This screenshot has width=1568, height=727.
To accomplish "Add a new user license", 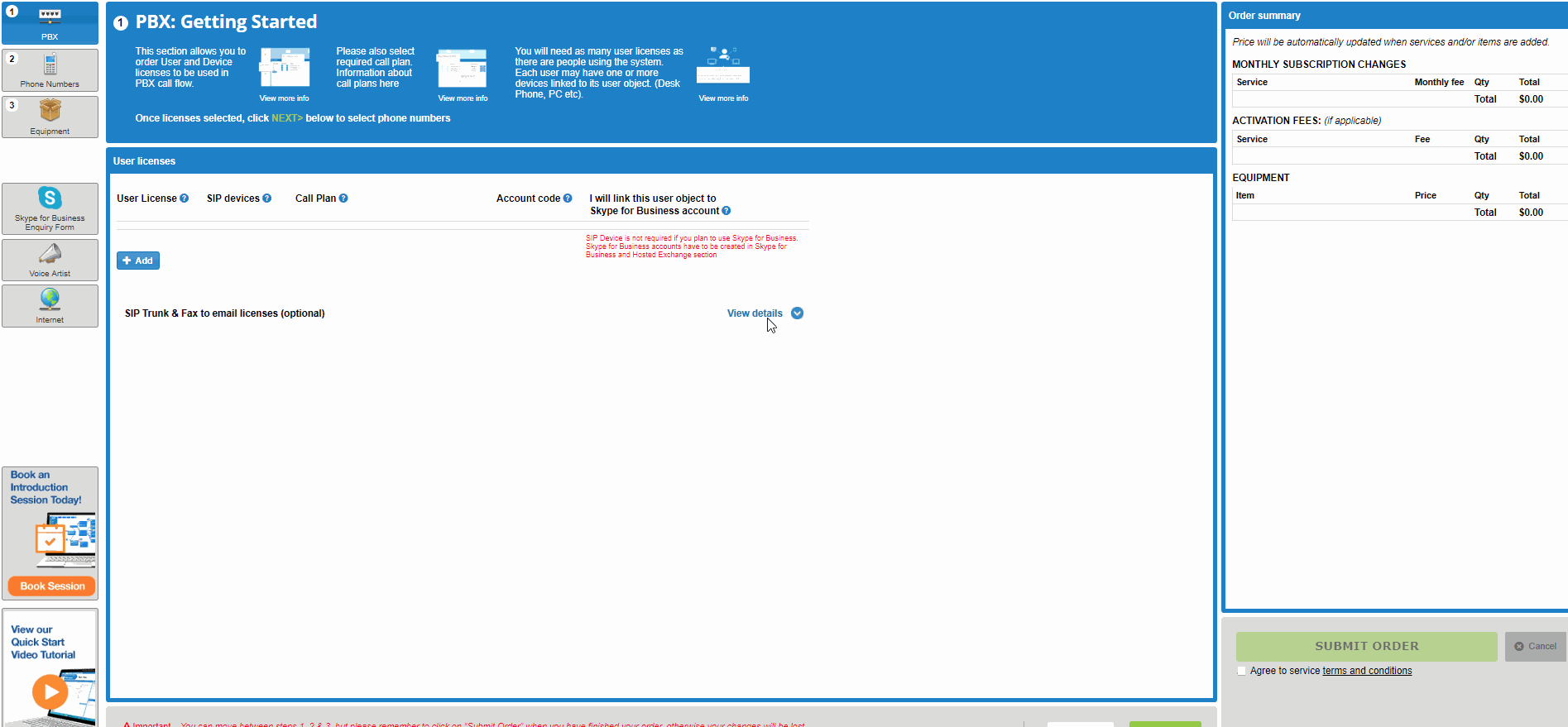I will (138, 261).
